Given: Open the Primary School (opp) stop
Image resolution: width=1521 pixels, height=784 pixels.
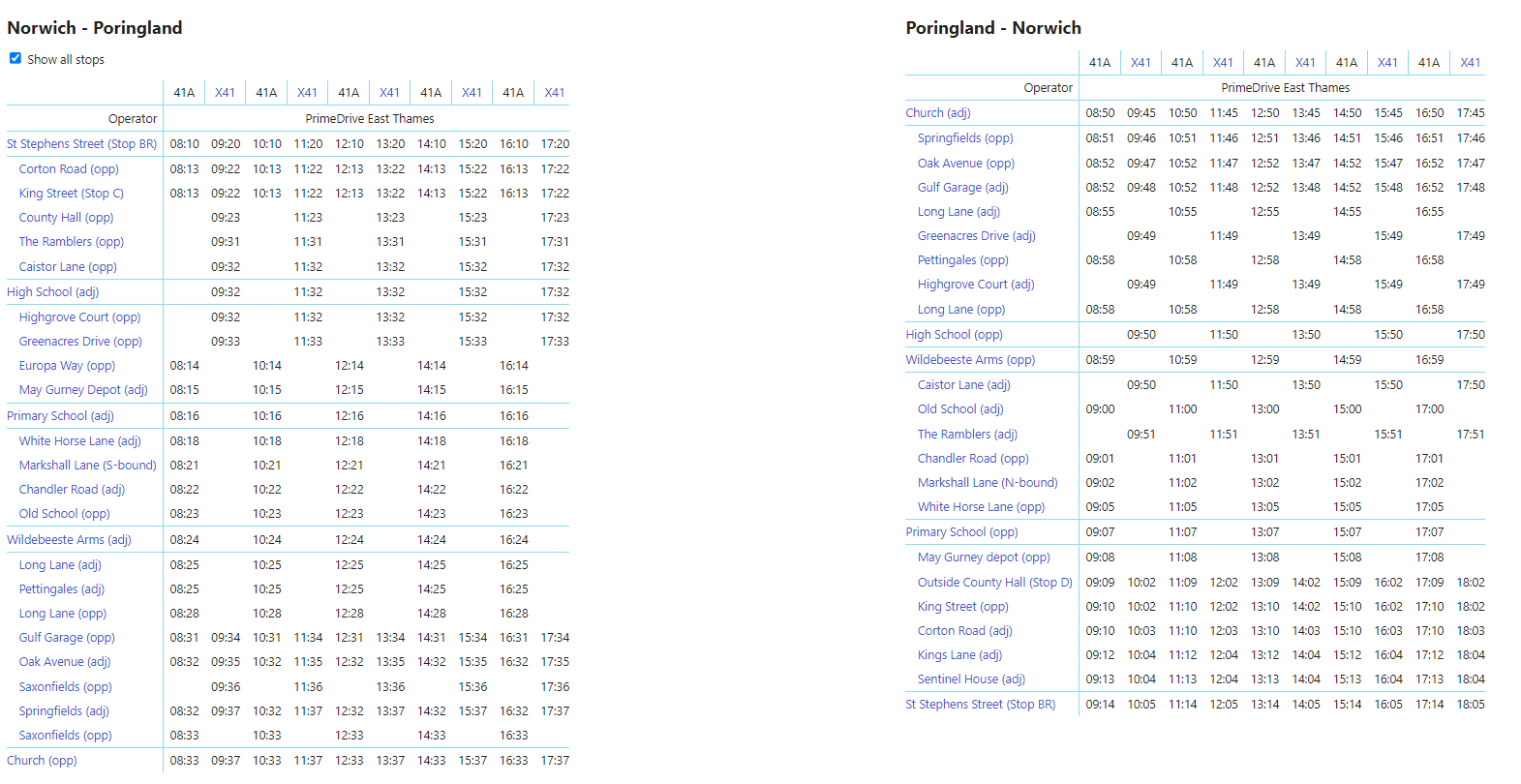Looking at the screenshot, I should [961, 532].
